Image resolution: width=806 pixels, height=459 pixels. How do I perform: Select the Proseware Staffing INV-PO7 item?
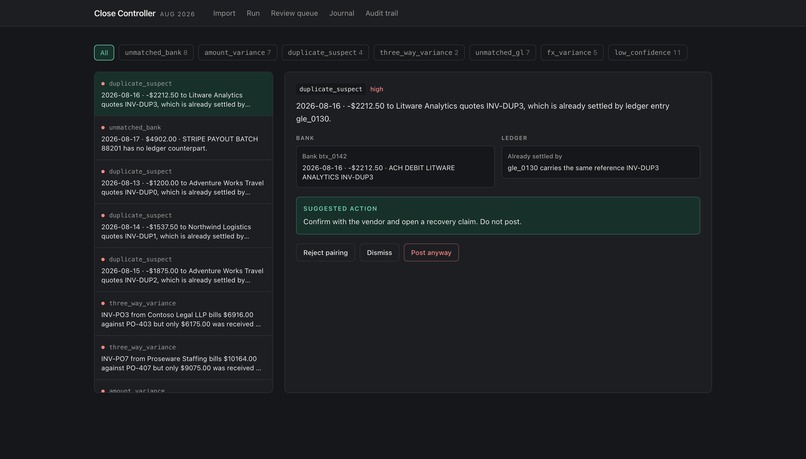click(184, 358)
